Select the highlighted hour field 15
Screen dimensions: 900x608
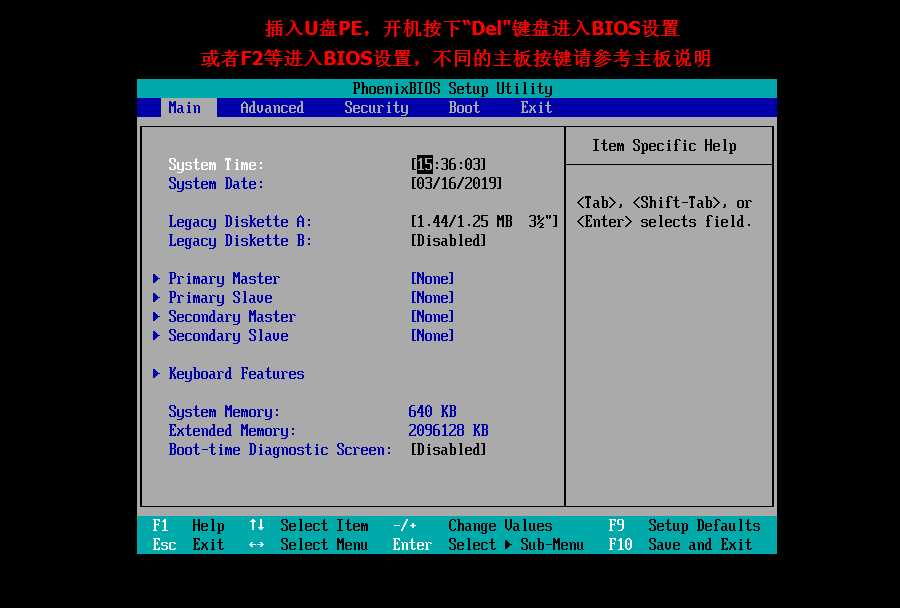424,165
